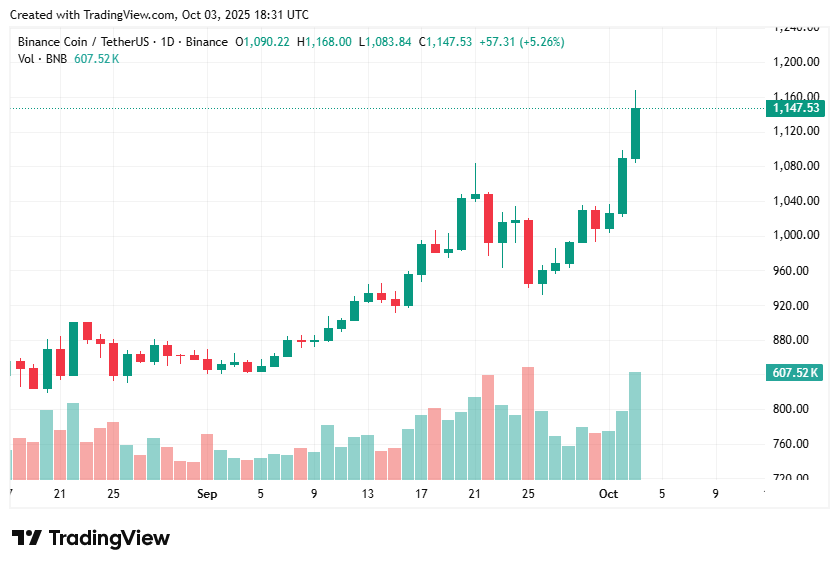Viewport: 839px width, 568px height.
Task: Open the TradingView wordmark link
Action: (x=109, y=538)
